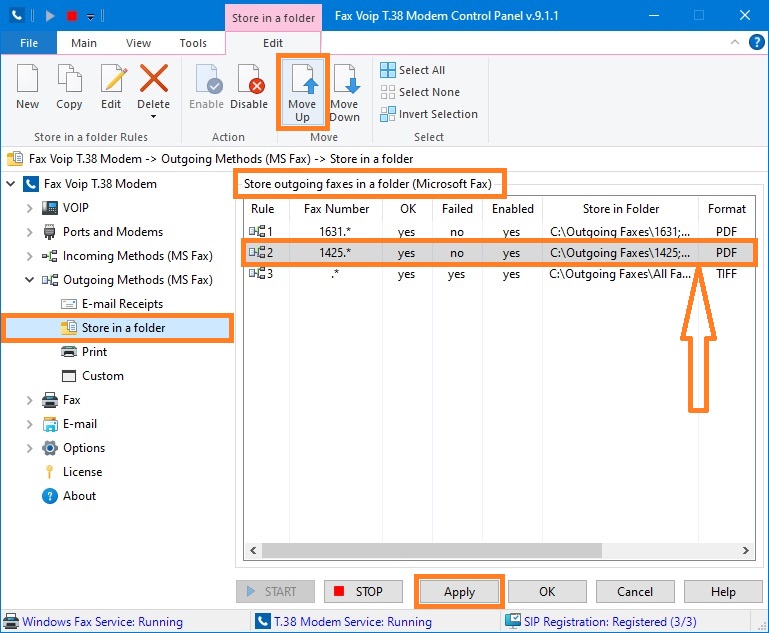769x633 pixels.
Task: Click the Store in a folder contextual tab
Action: pyautogui.click(x=273, y=18)
